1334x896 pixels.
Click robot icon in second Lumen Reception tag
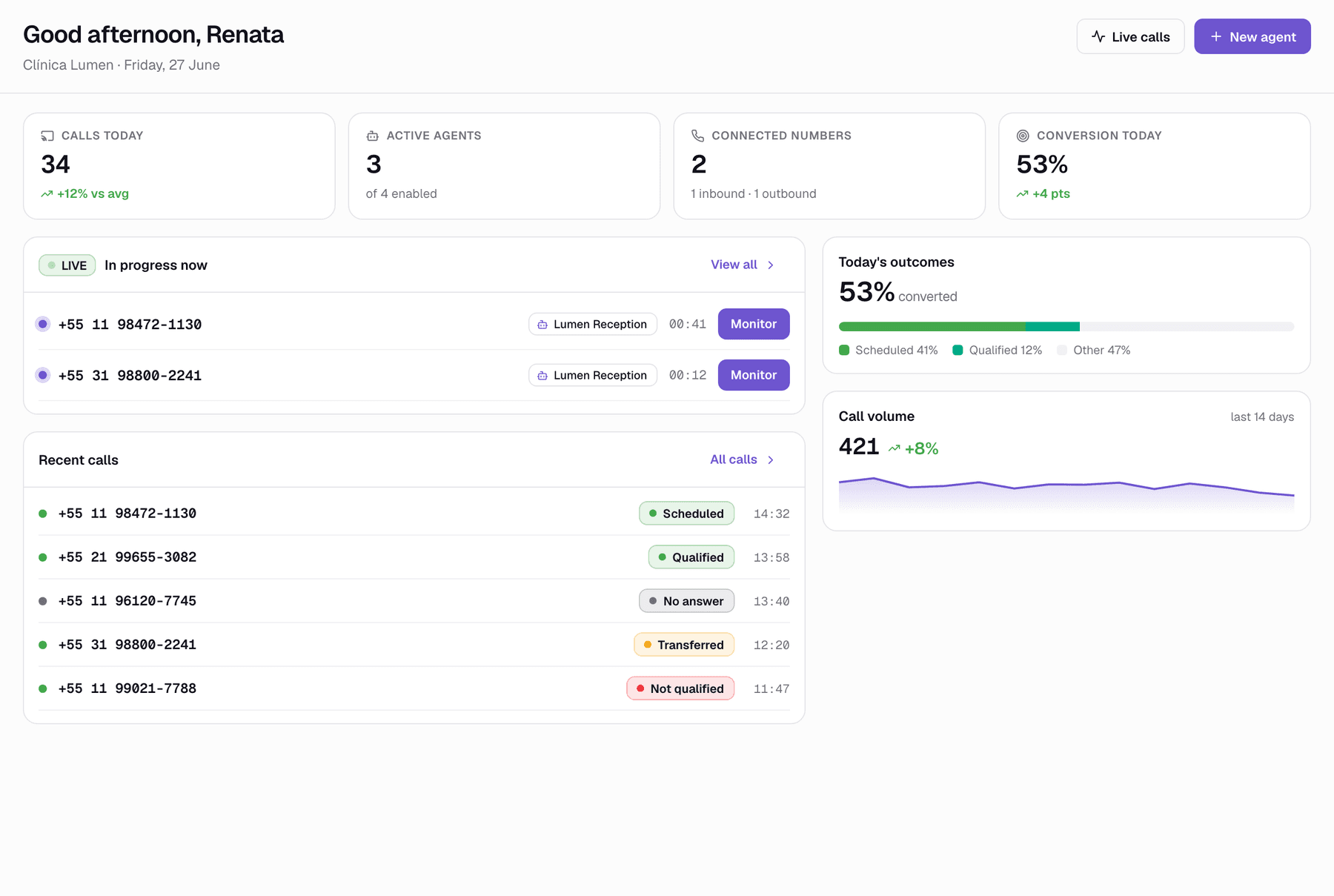pos(542,376)
